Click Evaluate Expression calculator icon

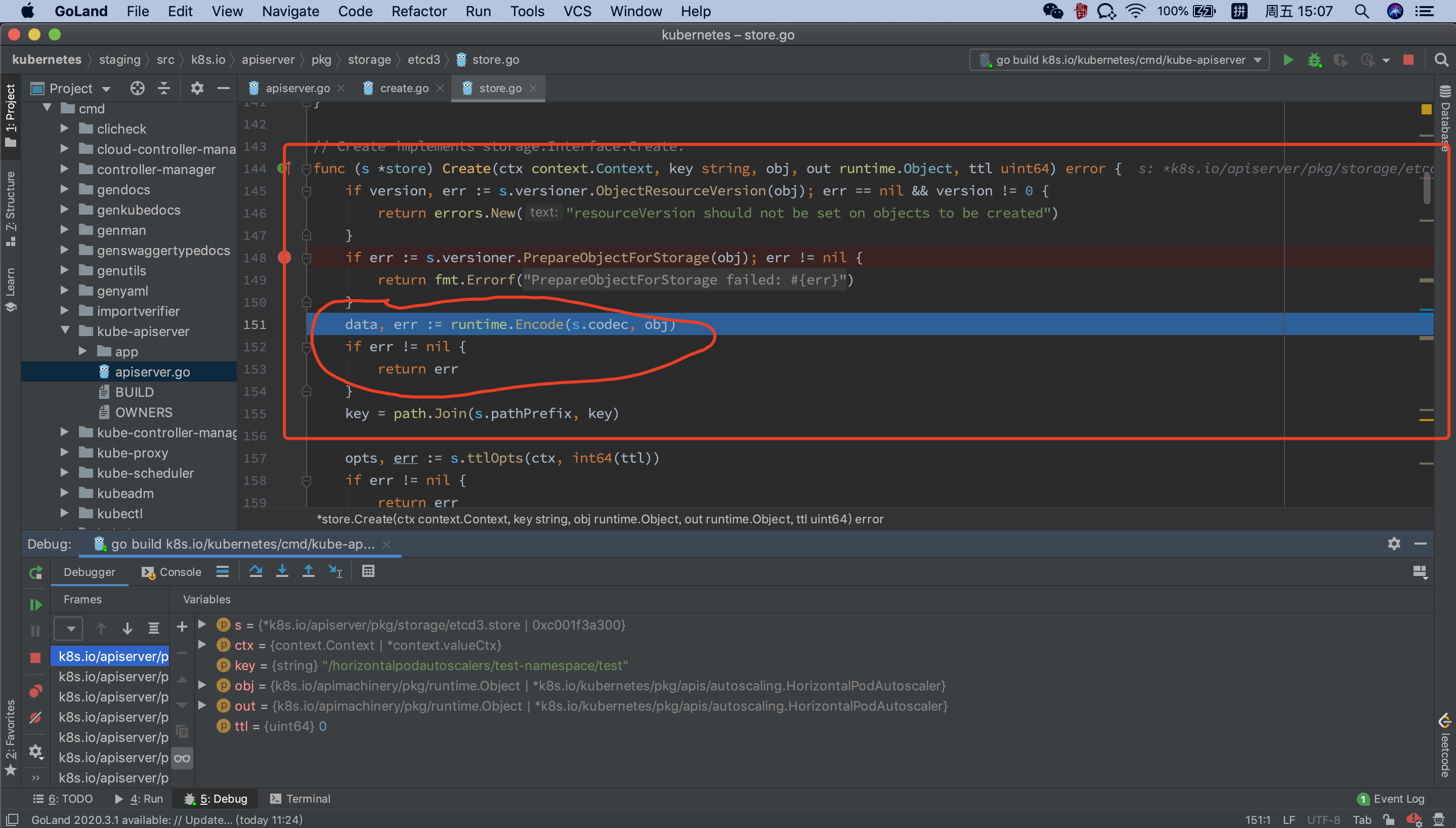[x=368, y=571]
